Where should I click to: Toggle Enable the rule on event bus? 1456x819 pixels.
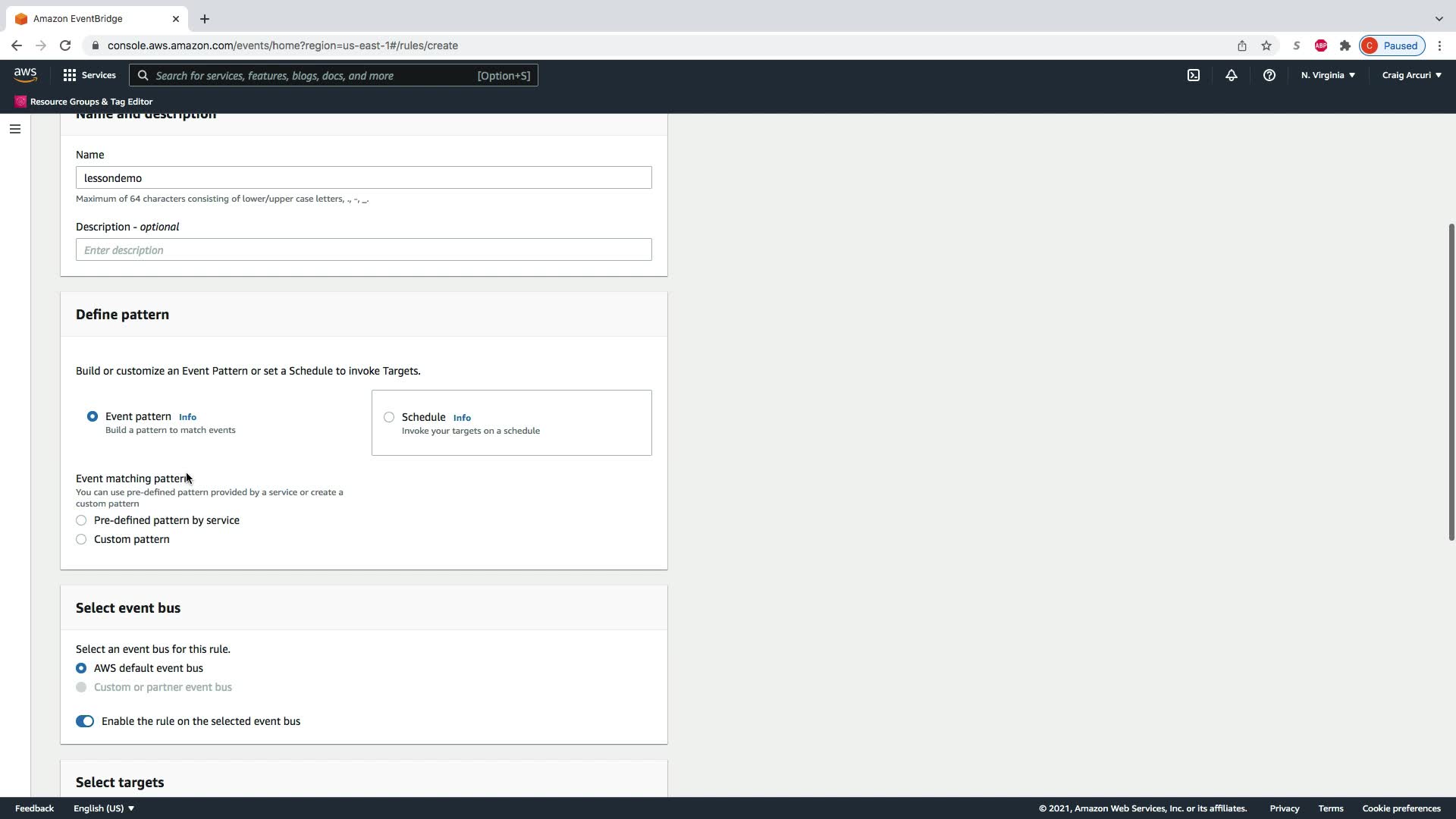[85, 721]
